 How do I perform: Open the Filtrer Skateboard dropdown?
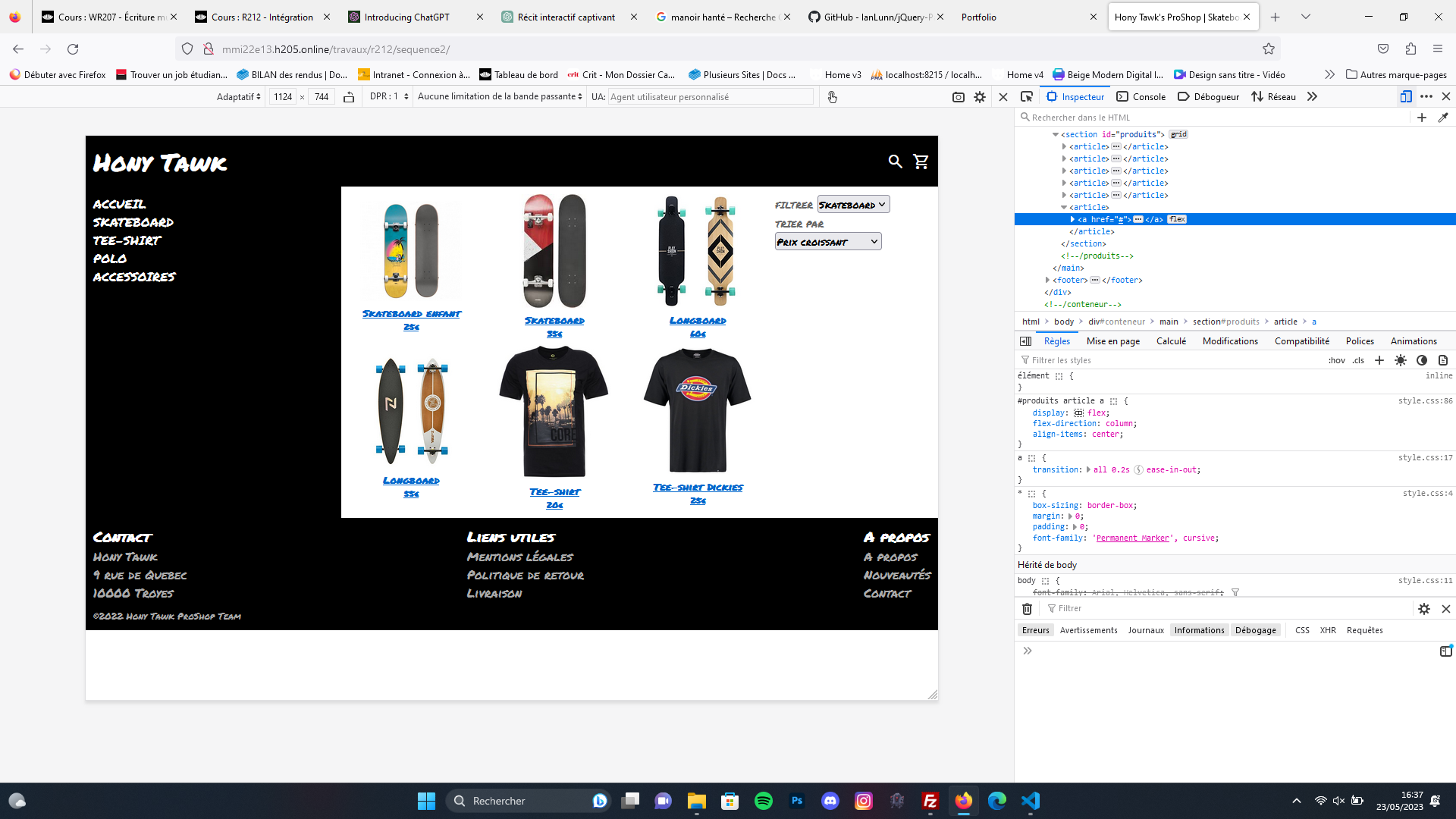[853, 205]
